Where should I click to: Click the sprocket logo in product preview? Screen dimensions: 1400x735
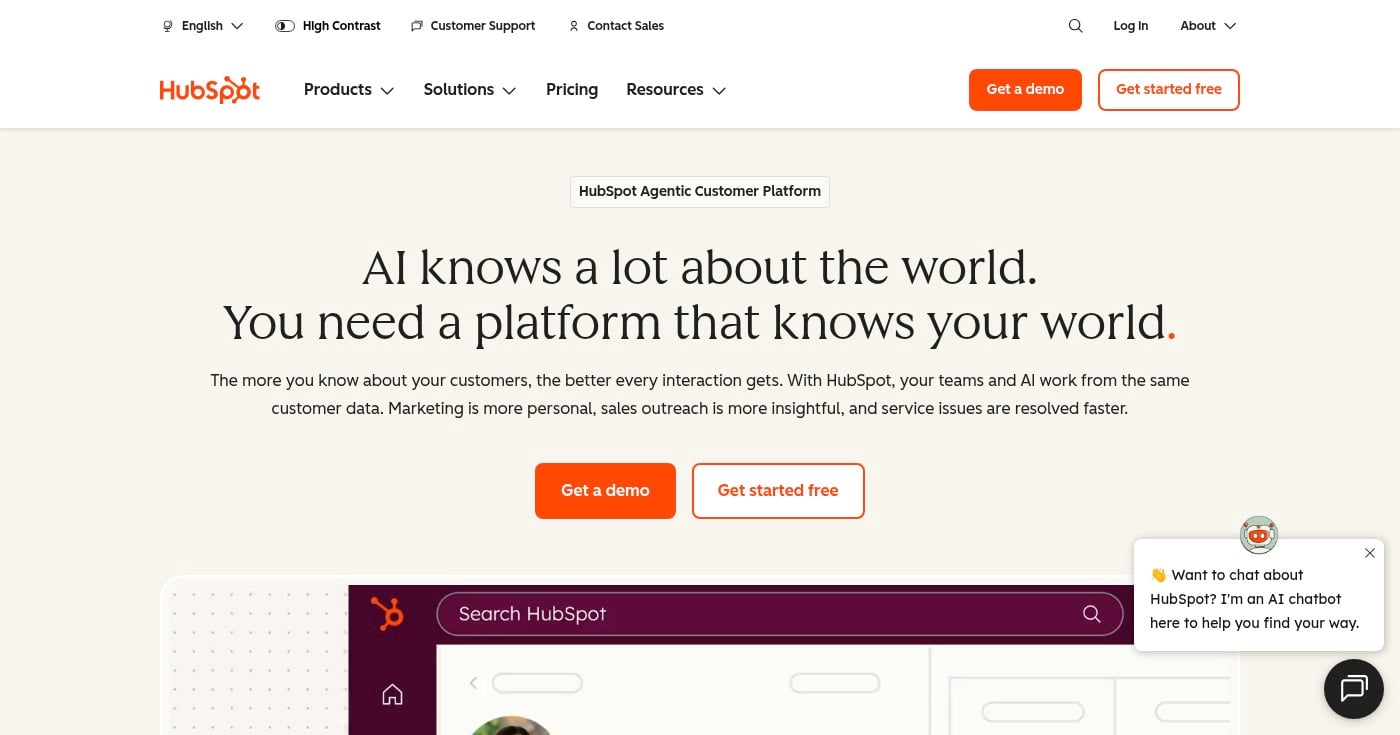coord(387,613)
